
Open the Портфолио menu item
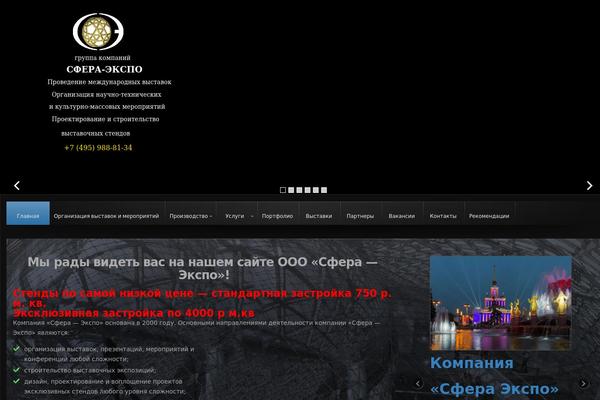(277, 216)
